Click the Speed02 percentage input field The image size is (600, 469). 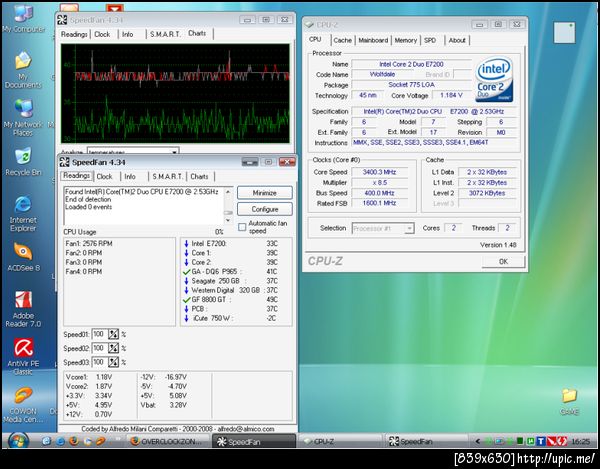(x=98, y=348)
